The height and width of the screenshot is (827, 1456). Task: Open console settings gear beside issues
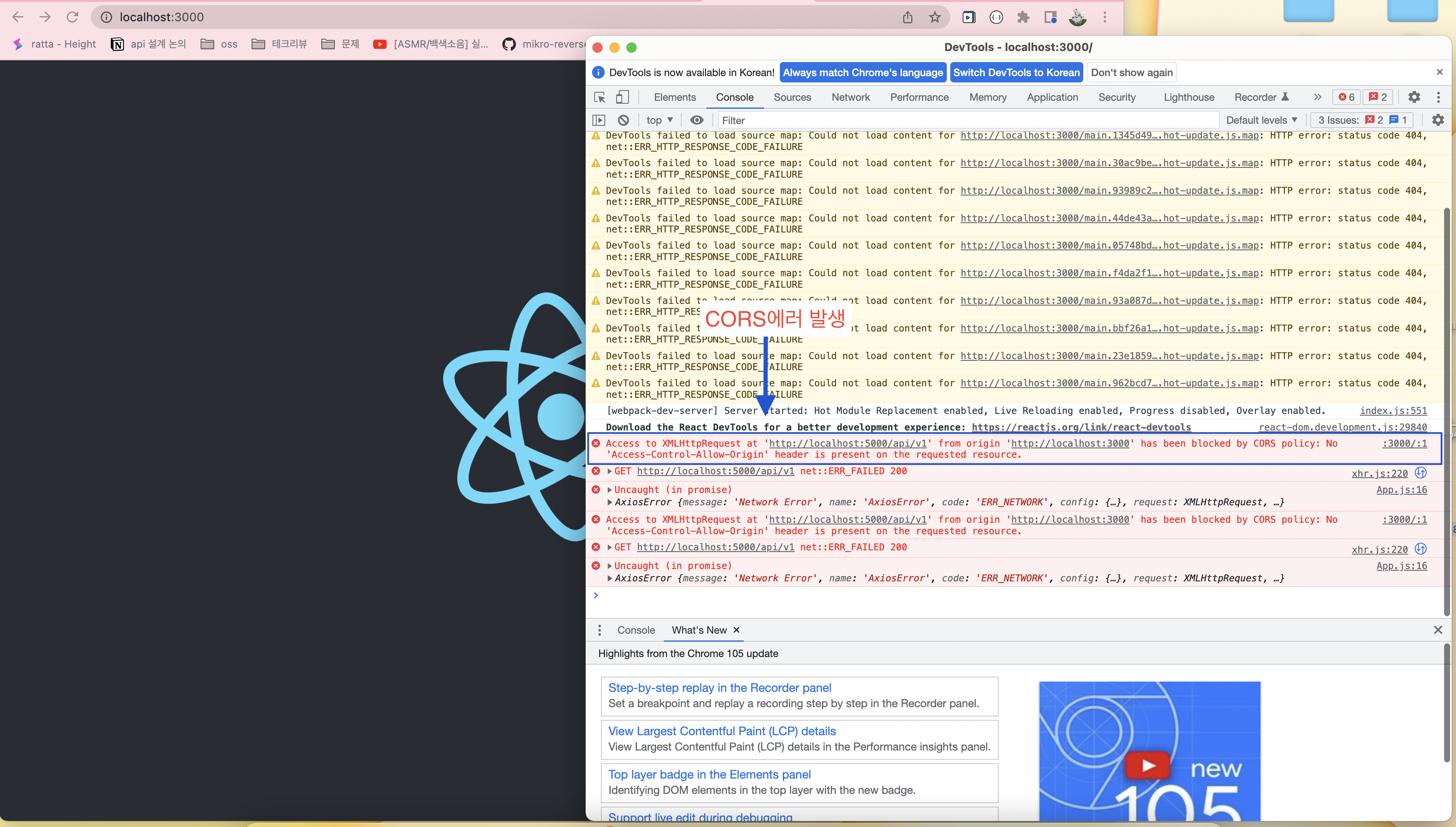pyautogui.click(x=1437, y=120)
